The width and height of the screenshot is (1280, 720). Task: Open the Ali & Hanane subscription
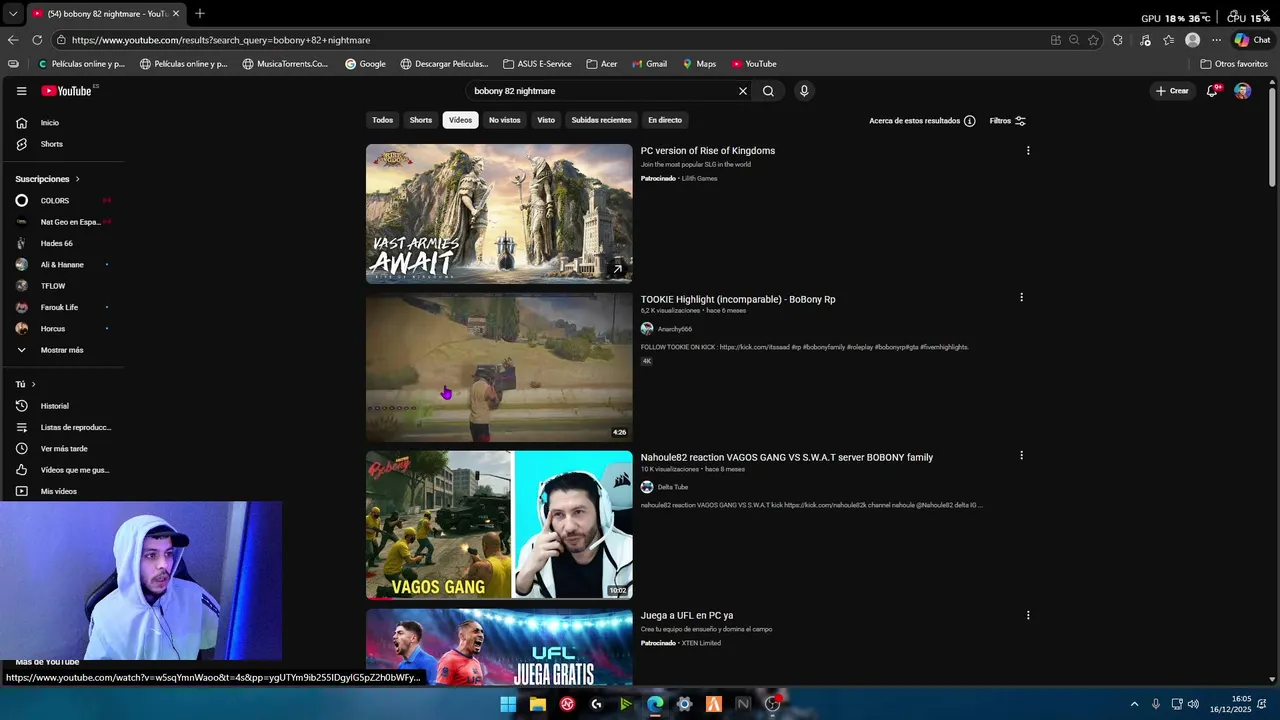point(62,265)
